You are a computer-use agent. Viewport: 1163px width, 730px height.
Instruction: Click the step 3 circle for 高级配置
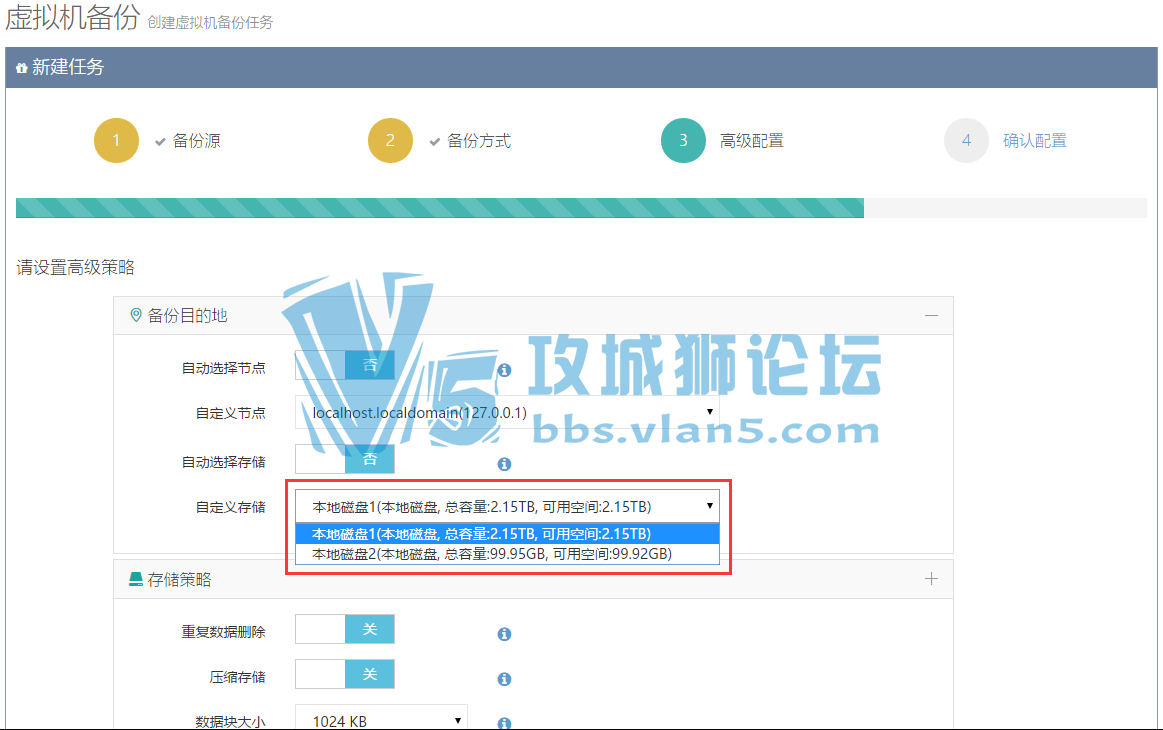click(x=683, y=140)
